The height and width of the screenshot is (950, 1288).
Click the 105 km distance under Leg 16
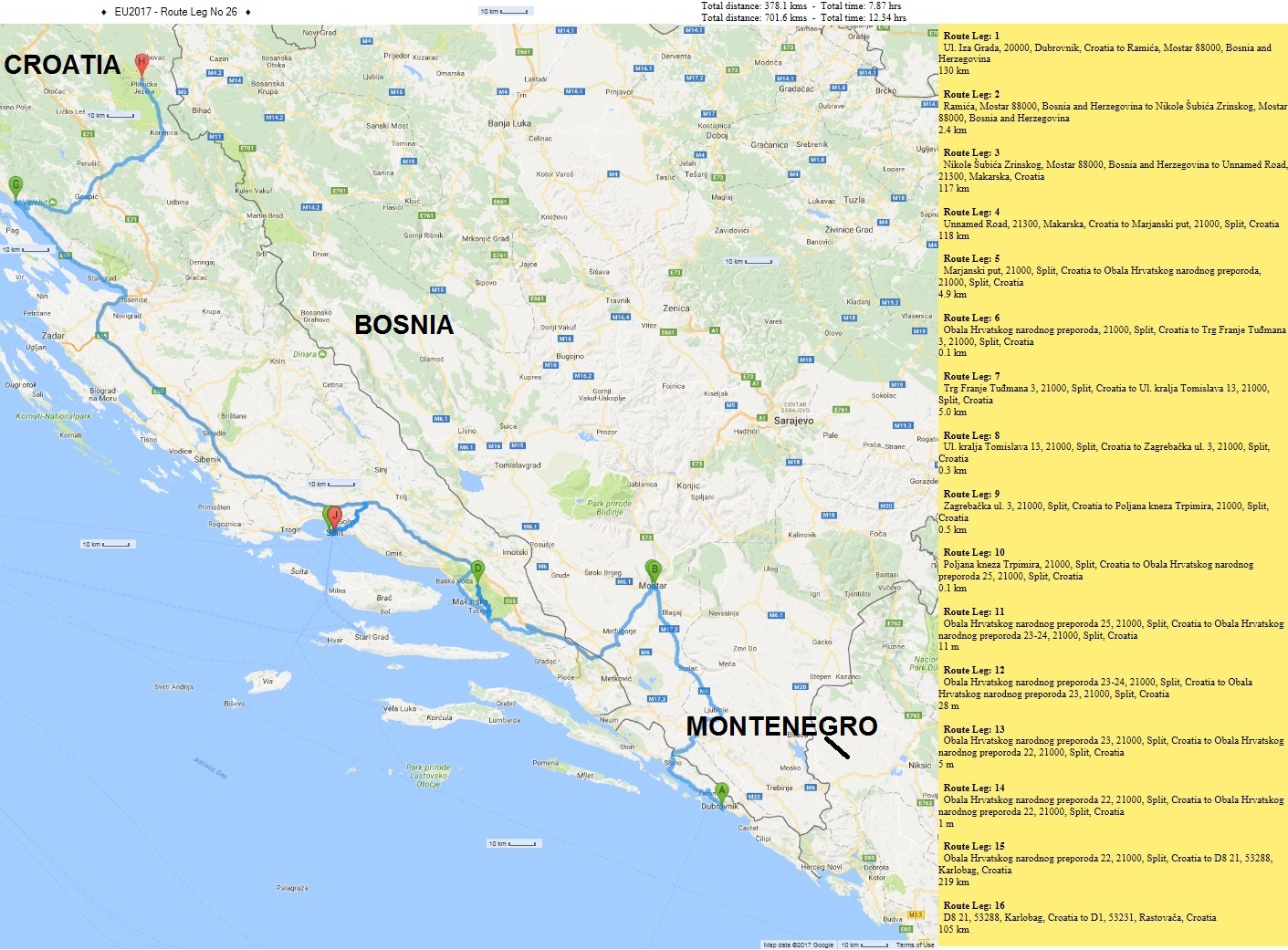pyautogui.click(x=954, y=929)
